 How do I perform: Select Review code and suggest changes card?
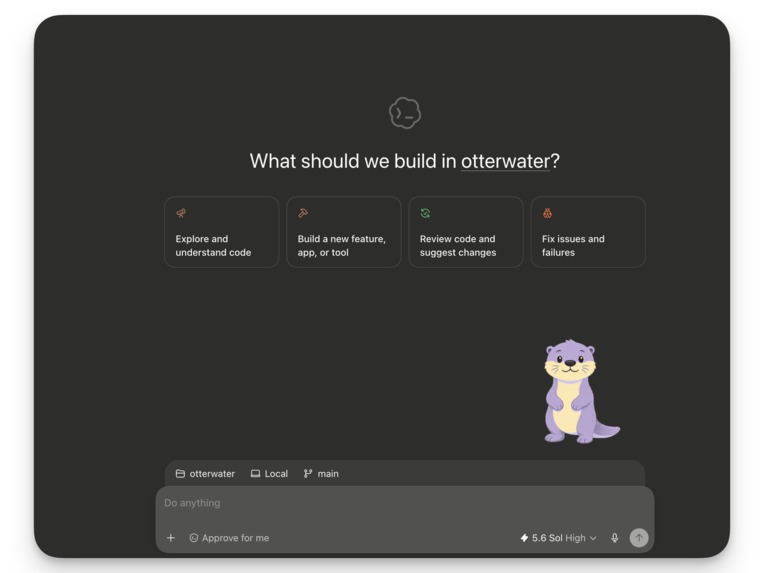pos(466,232)
